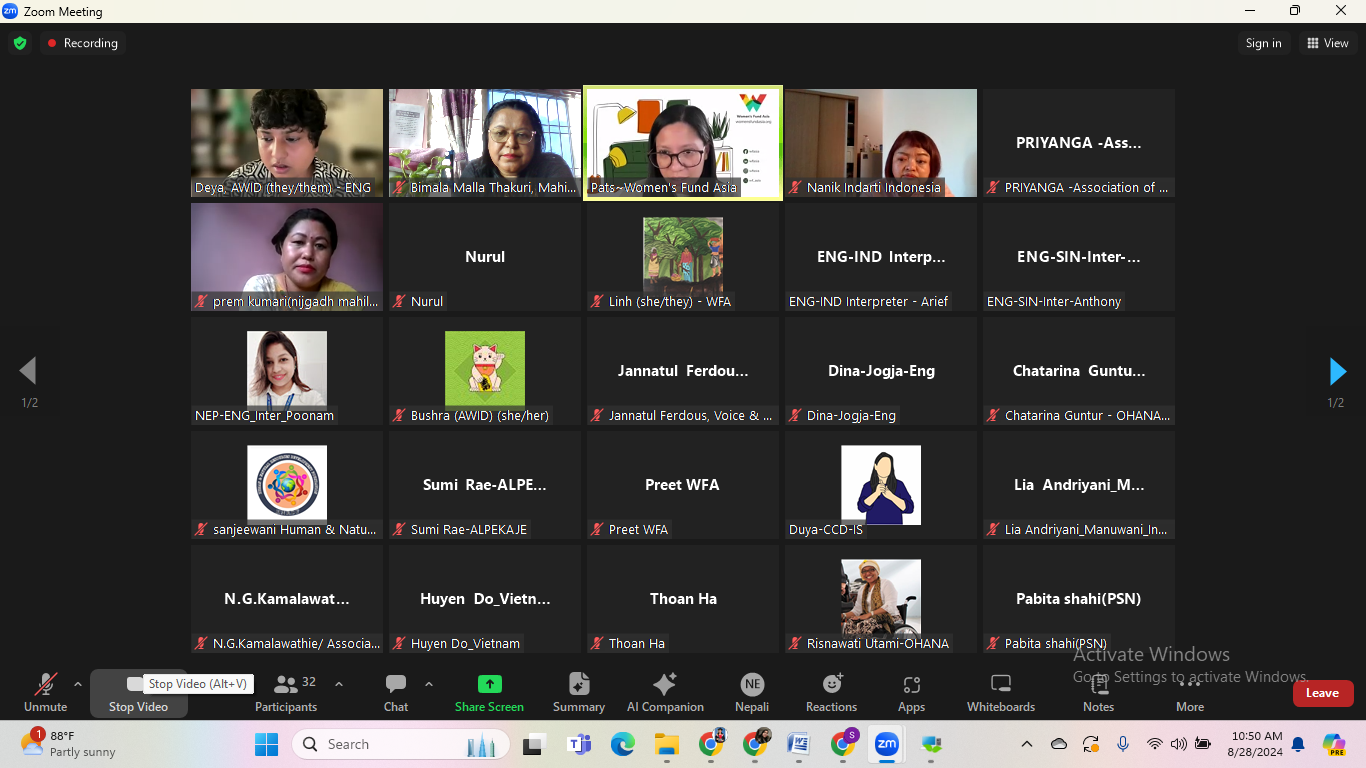1366x768 pixels.
Task: Click the red Leave button
Action: point(1322,693)
